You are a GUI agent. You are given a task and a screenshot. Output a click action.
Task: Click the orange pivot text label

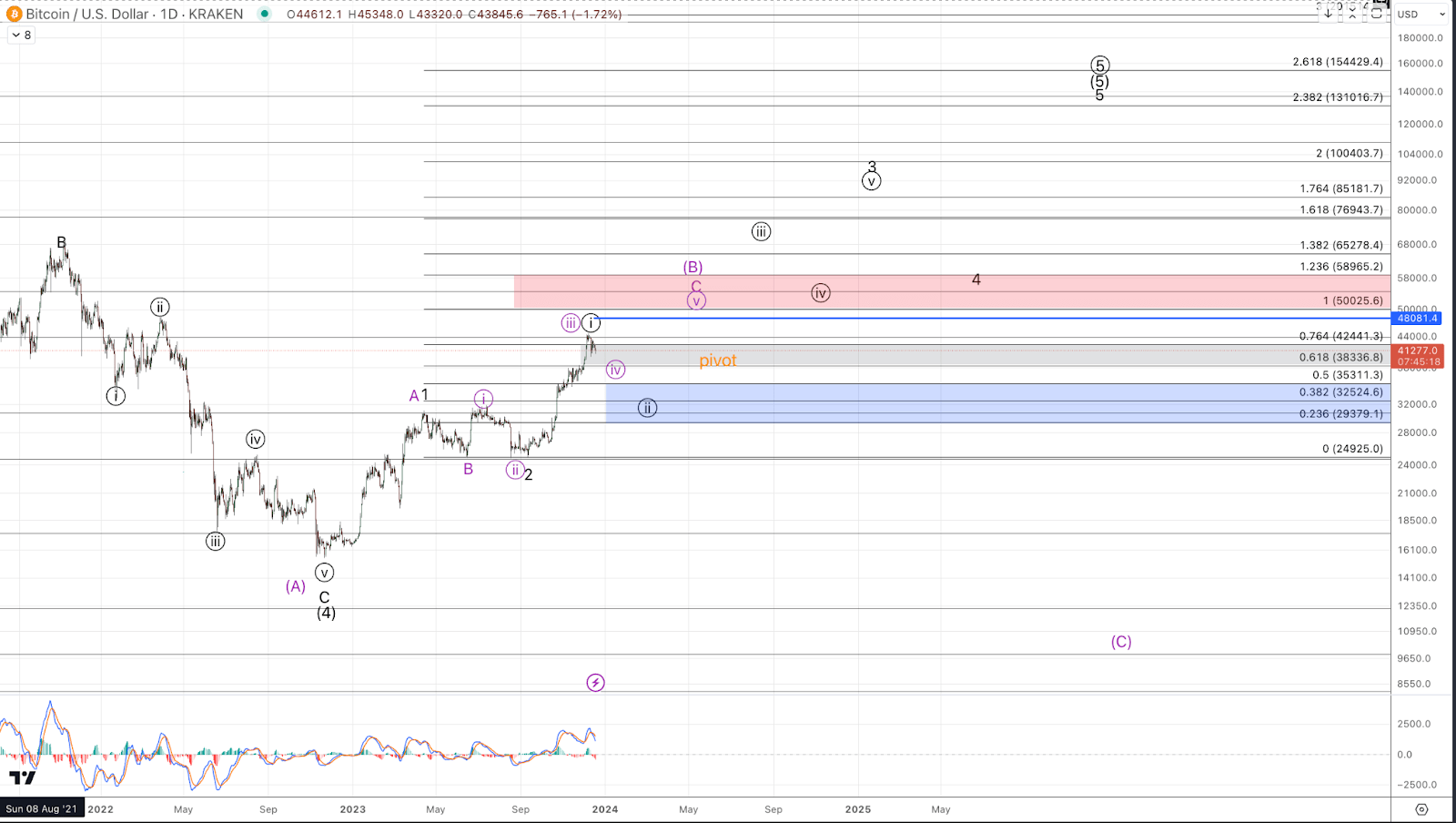(x=717, y=361)
